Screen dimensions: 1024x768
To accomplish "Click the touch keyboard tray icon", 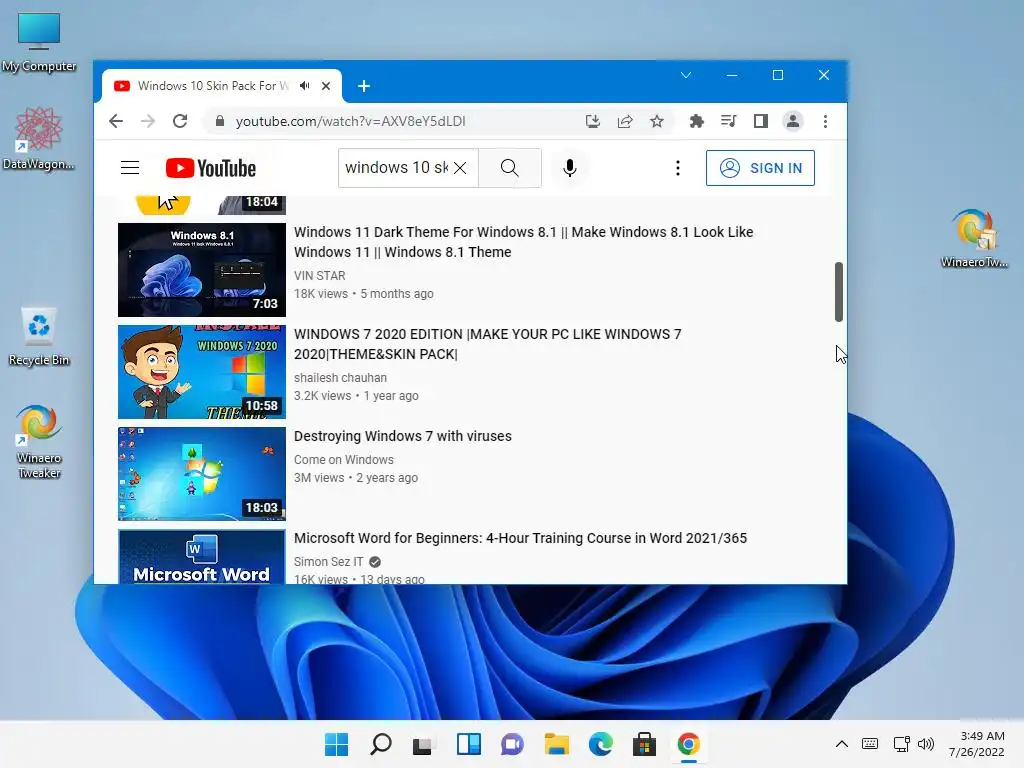I will (870, 744).
